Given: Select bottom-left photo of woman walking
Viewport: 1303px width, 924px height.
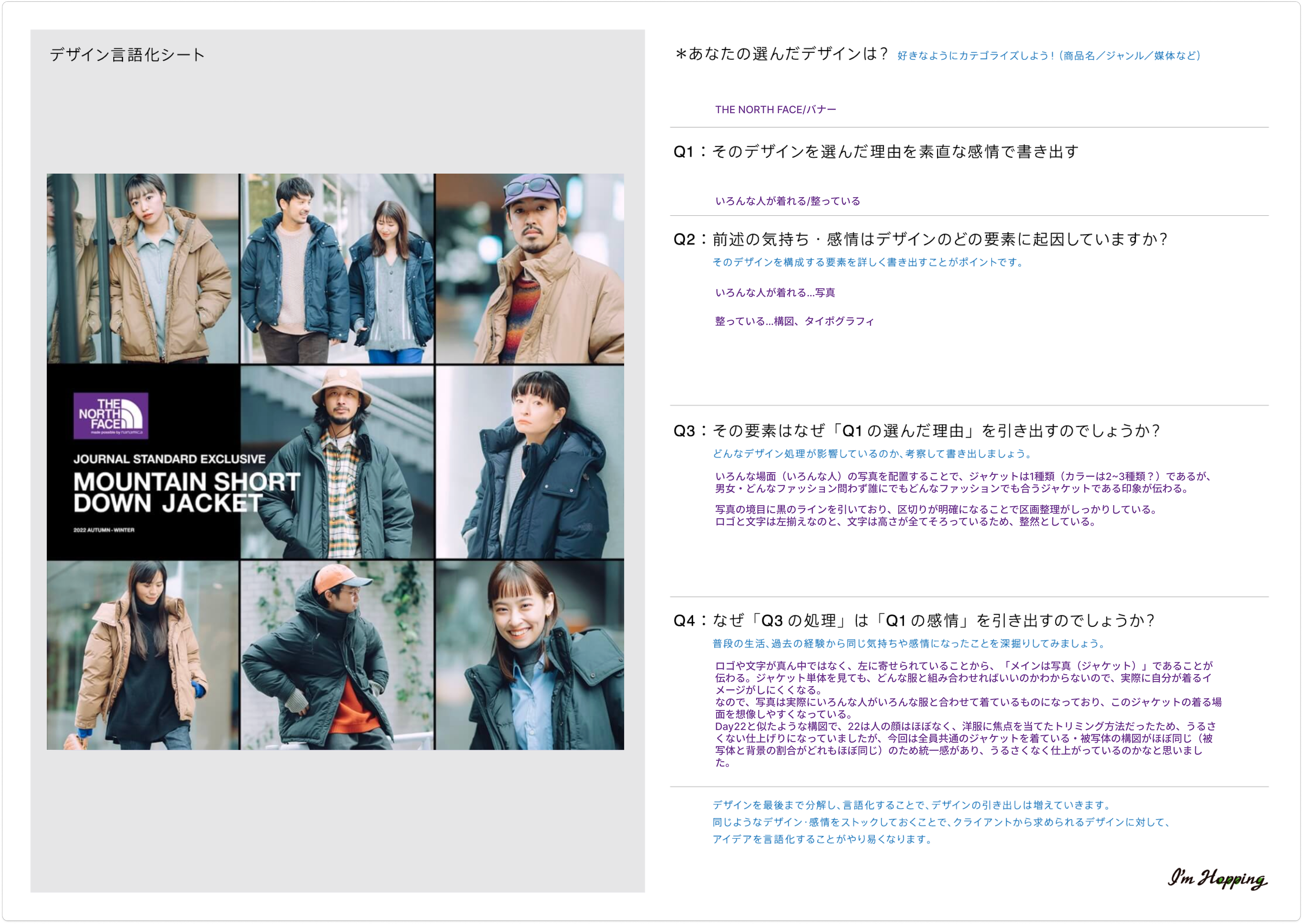Looking at the screenshot, I should (x=142, y=655).
